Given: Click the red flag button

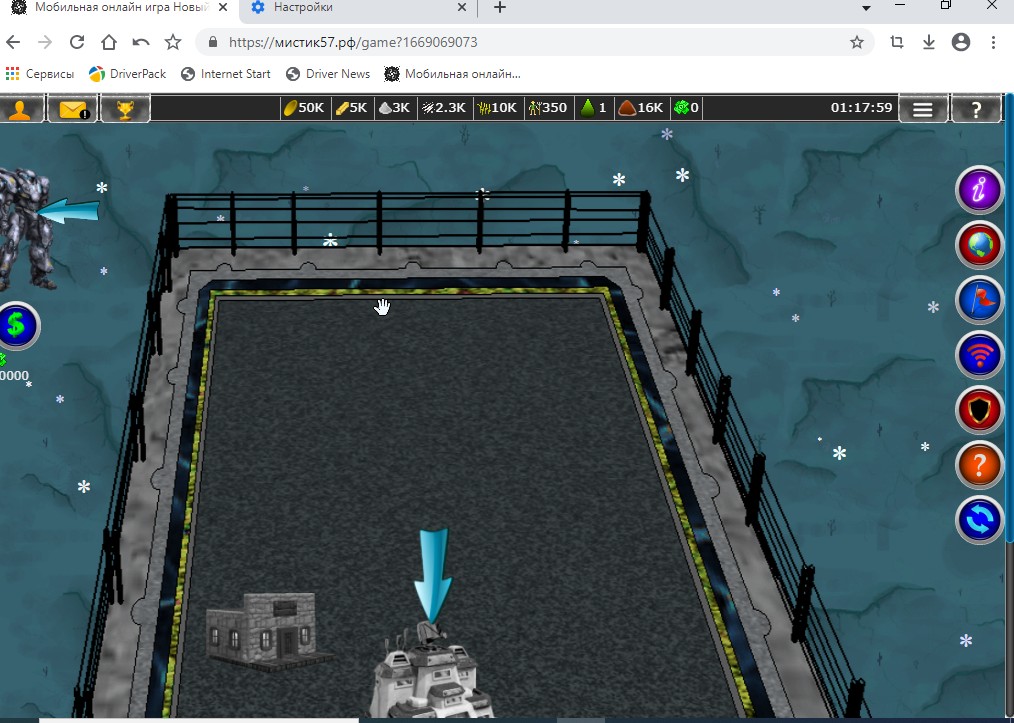Looking at the screenshot, I should coord(979,300).
